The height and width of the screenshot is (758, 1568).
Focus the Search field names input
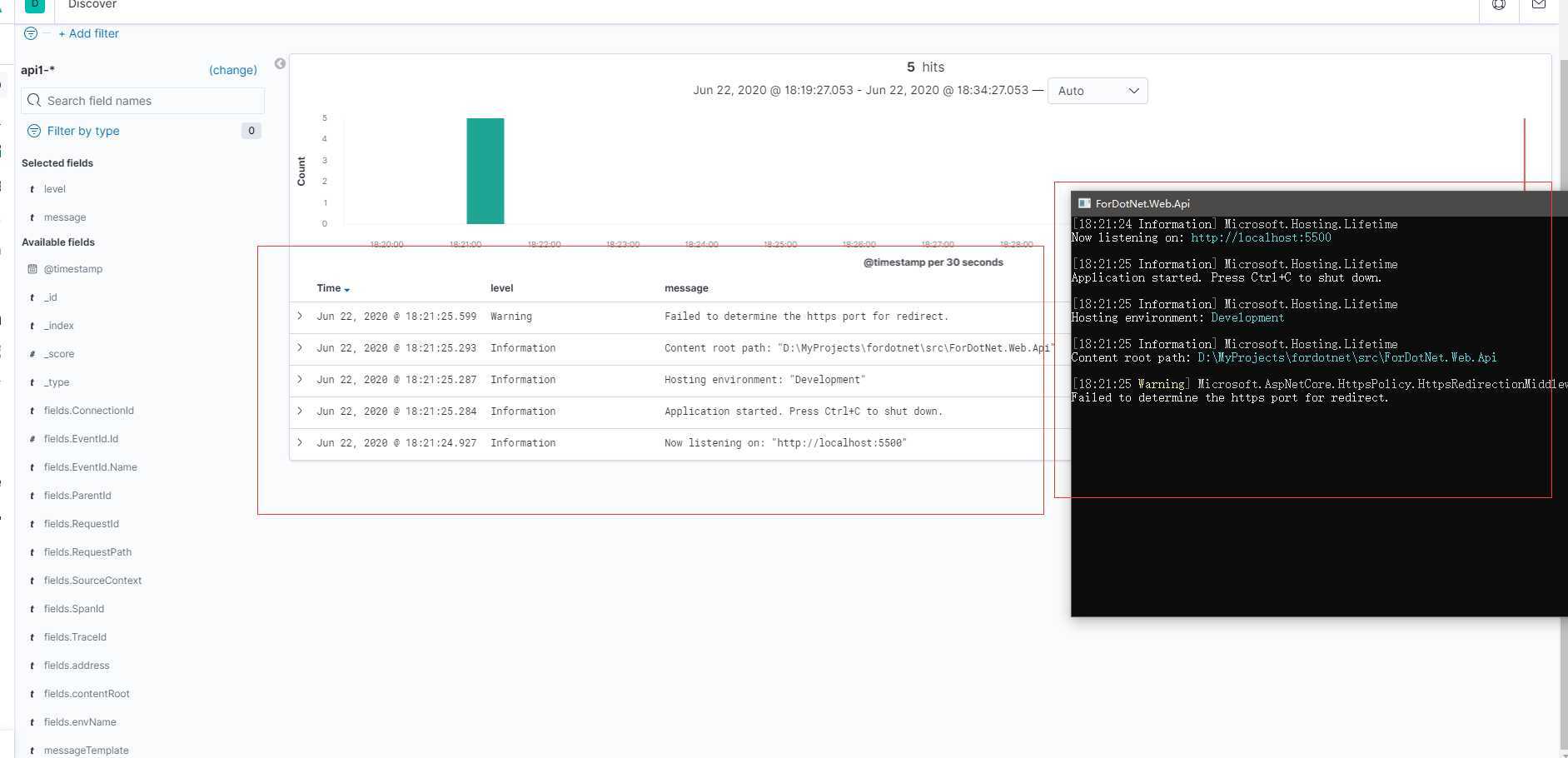(142, 101)
